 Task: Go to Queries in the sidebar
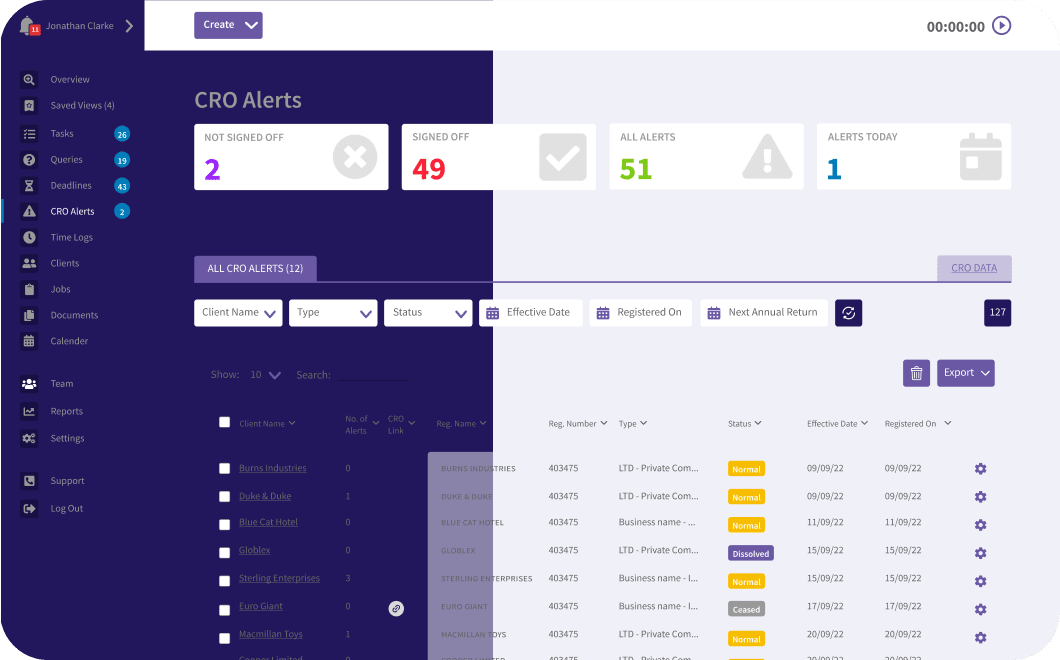(66, 160)
